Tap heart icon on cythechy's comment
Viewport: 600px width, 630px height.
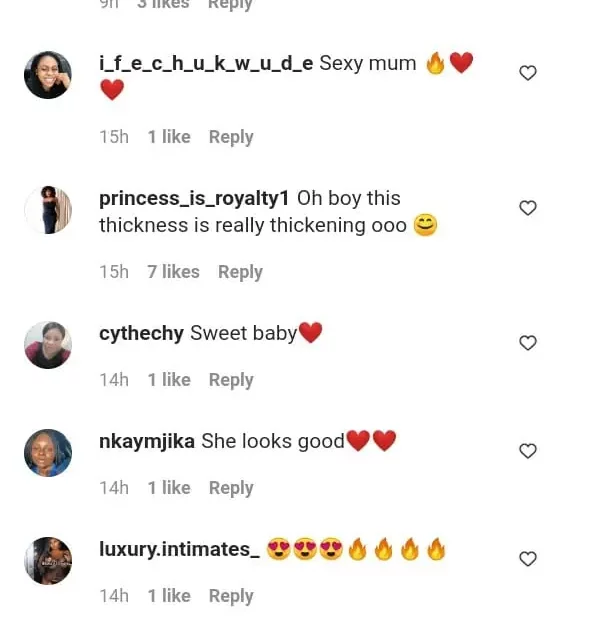click(528, 343)
